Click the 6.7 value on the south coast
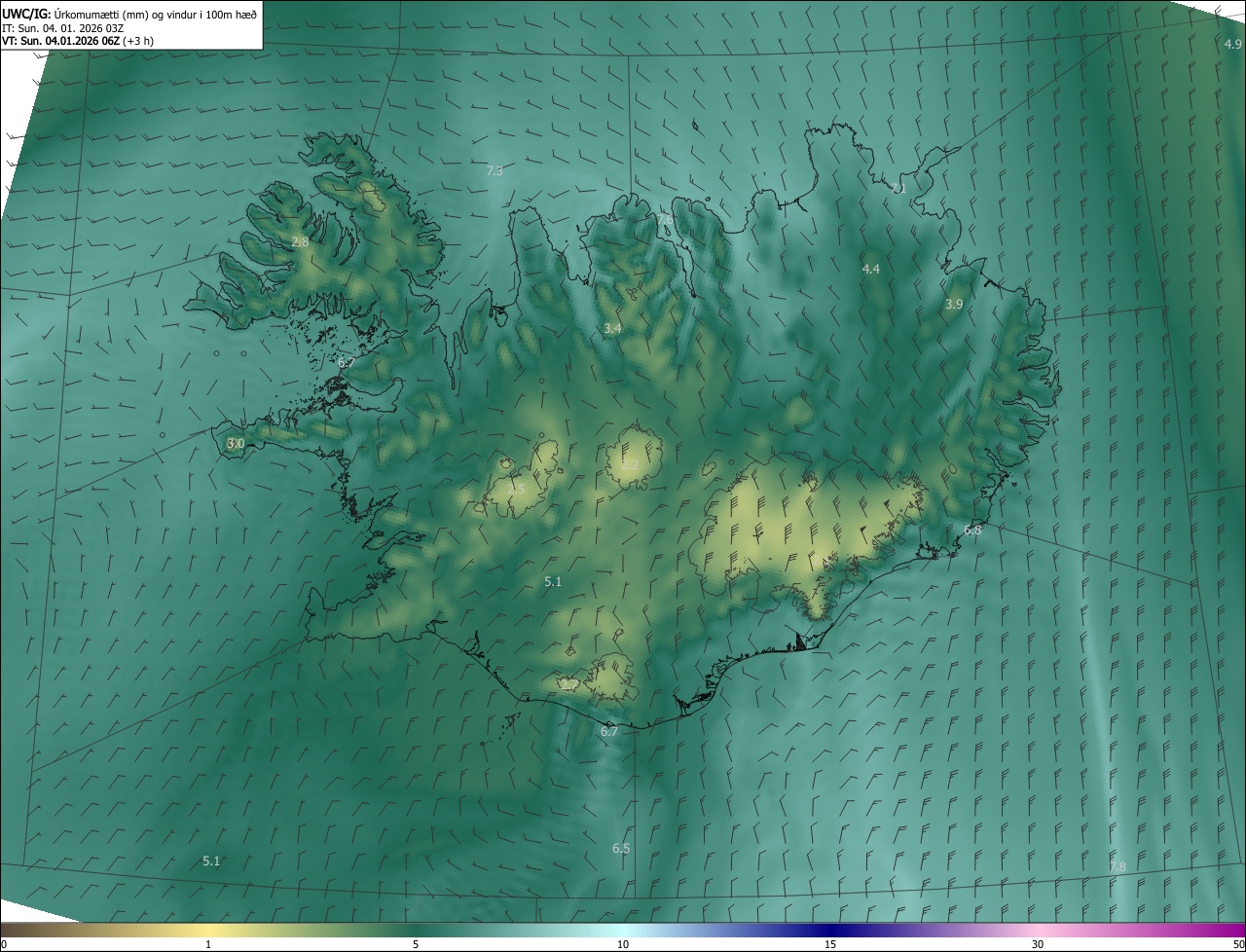The height and width of the screenshot is (952, 1246). point(609,730)
